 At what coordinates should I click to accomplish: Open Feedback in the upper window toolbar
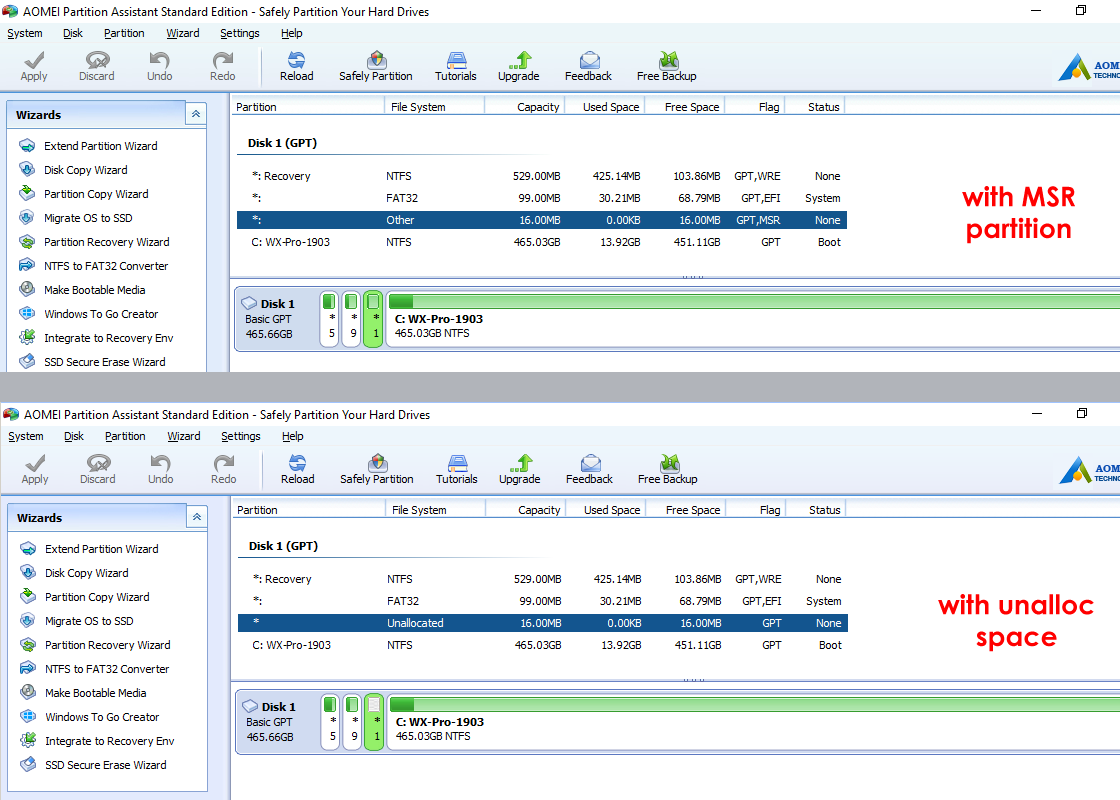pyautogui.click(x=588, y=66)
